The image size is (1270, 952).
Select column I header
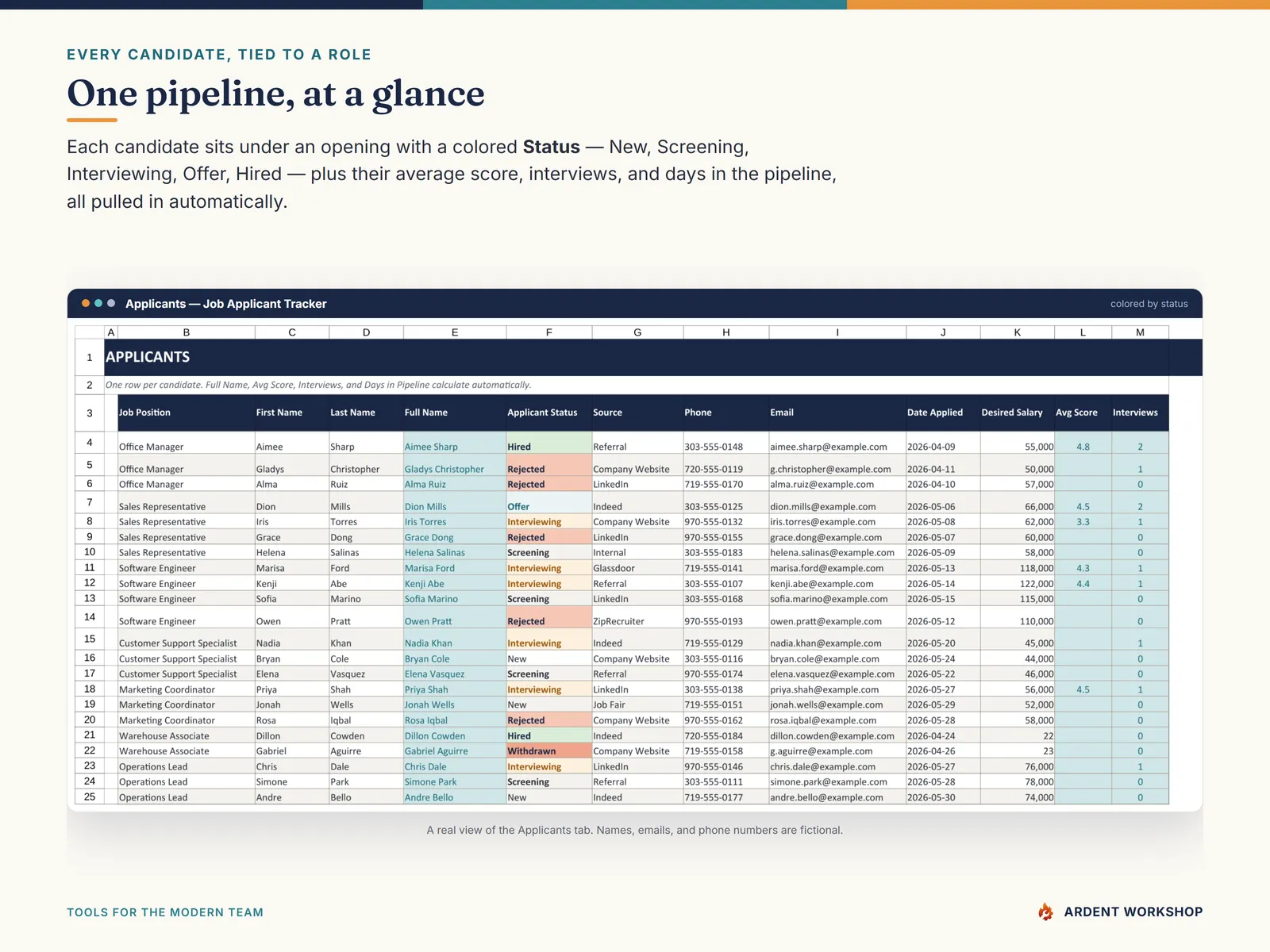(x=837, y=332)
